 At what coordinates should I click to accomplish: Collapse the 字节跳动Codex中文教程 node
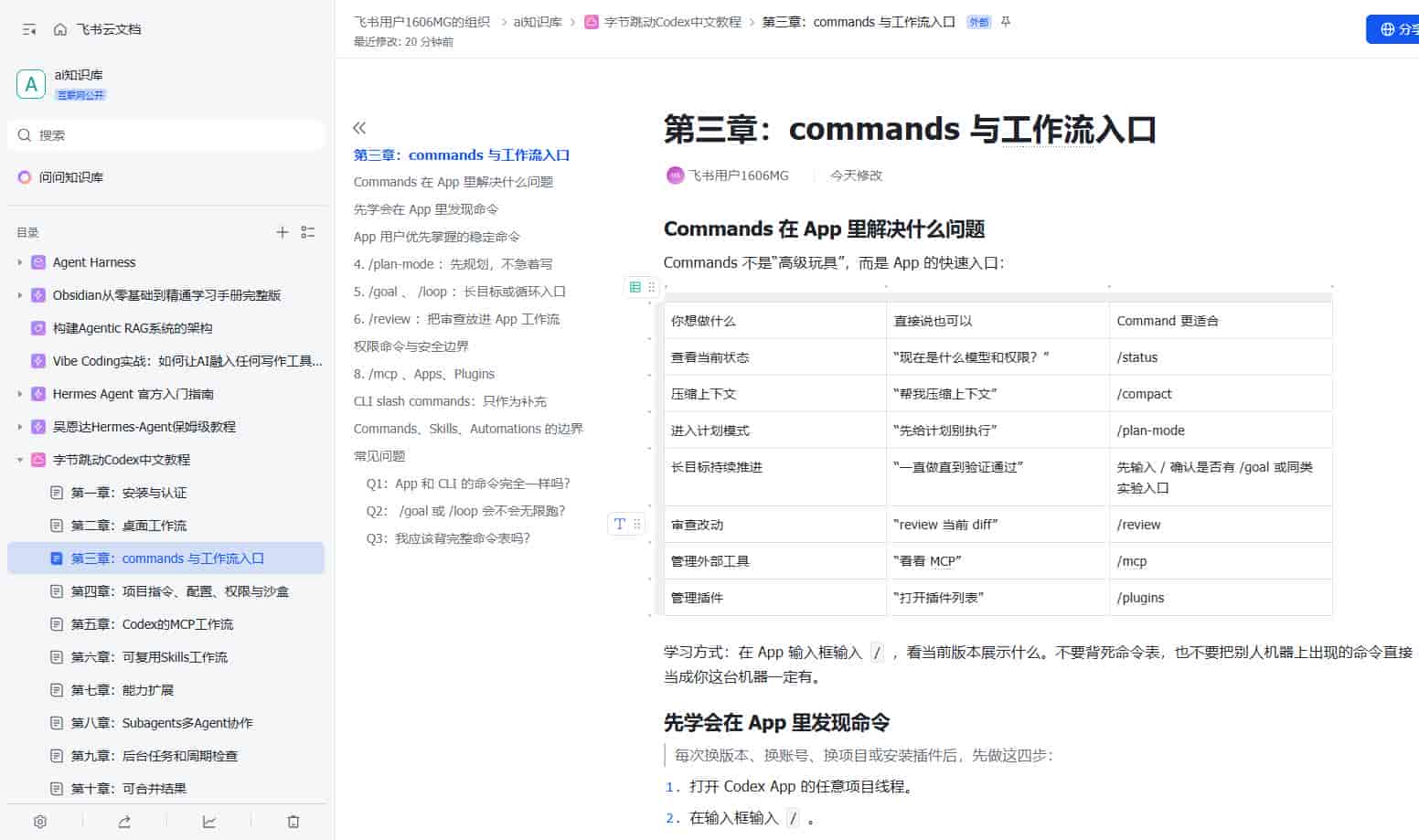click(x=20, y=460)
